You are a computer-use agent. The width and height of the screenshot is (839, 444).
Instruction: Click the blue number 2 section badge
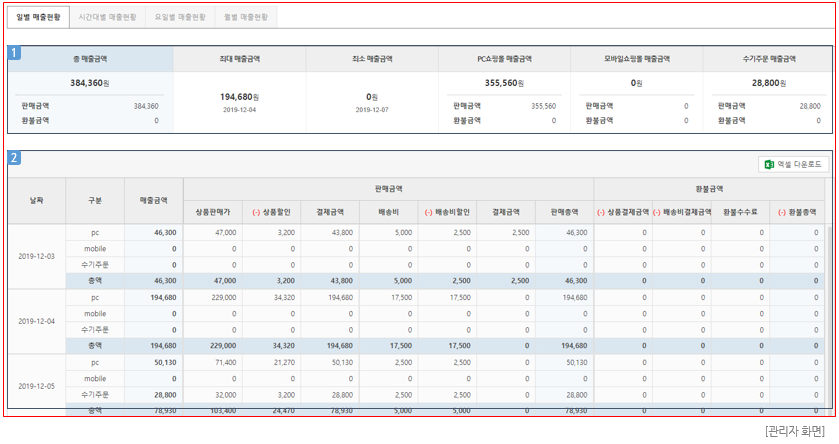click(x=14, y=158)
